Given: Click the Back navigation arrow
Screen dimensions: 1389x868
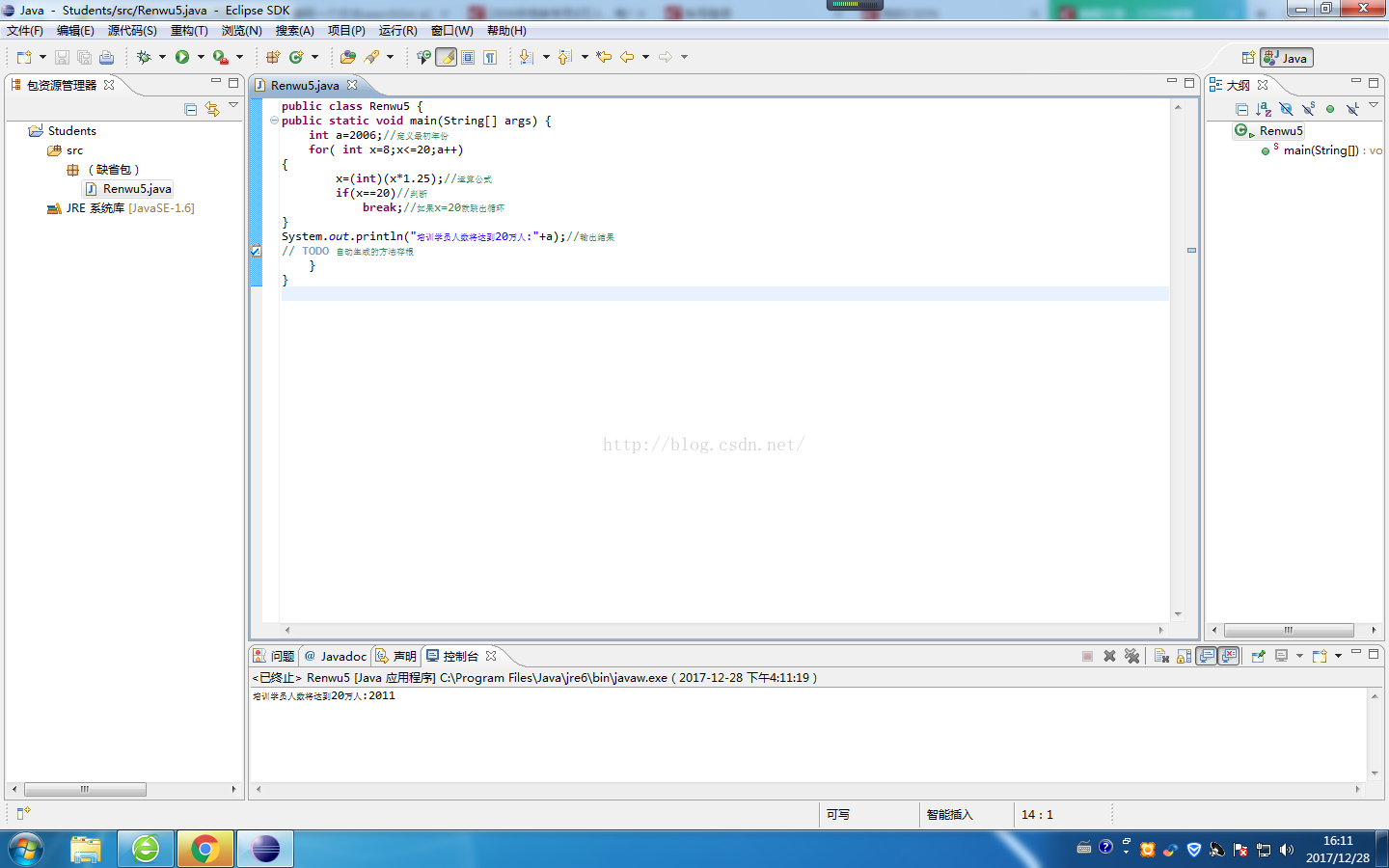Looking at the screenshot, I should [627, 57].
